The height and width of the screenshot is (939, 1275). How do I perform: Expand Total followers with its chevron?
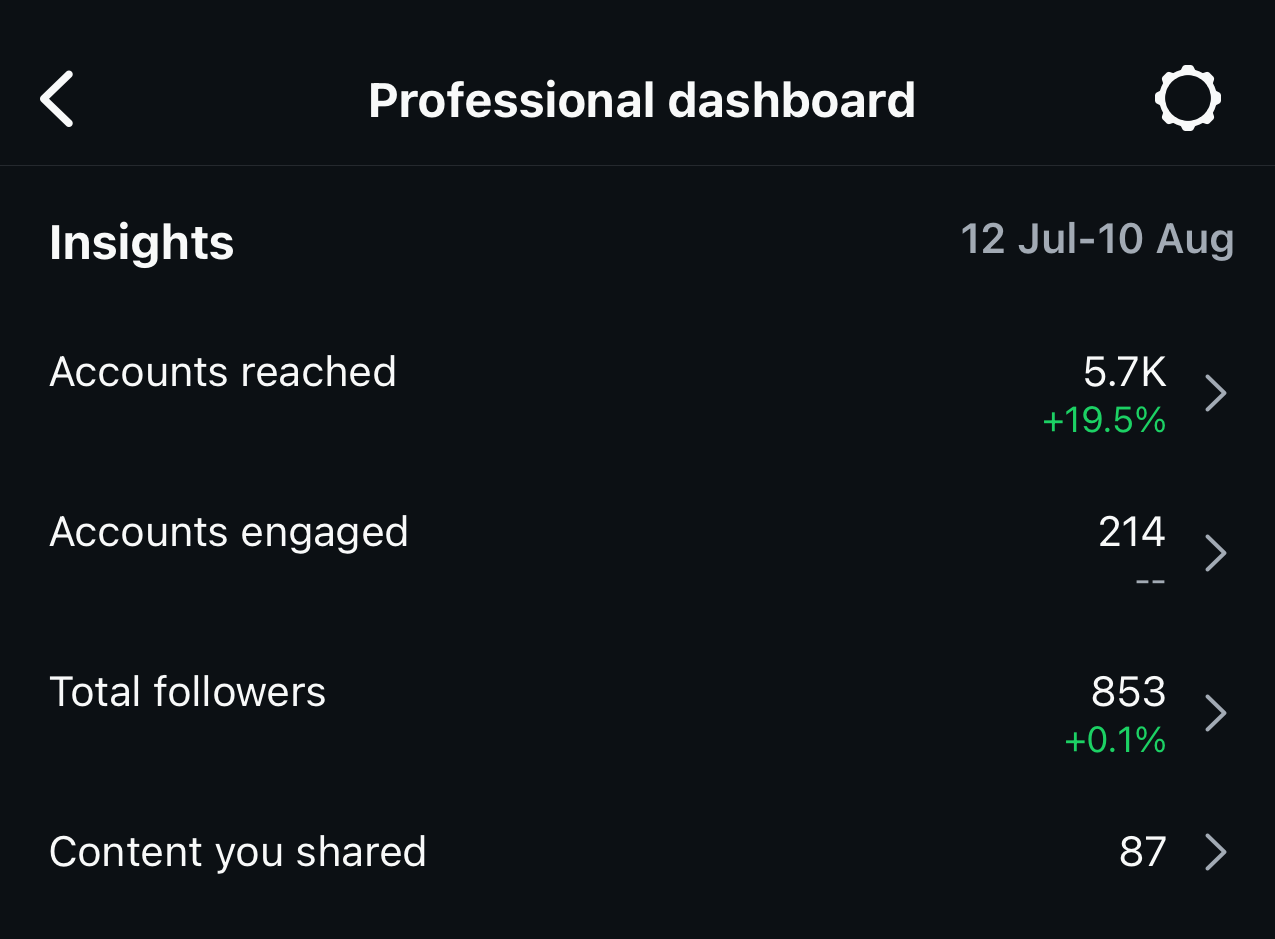pyautogui.click(x=1215, y=713)
